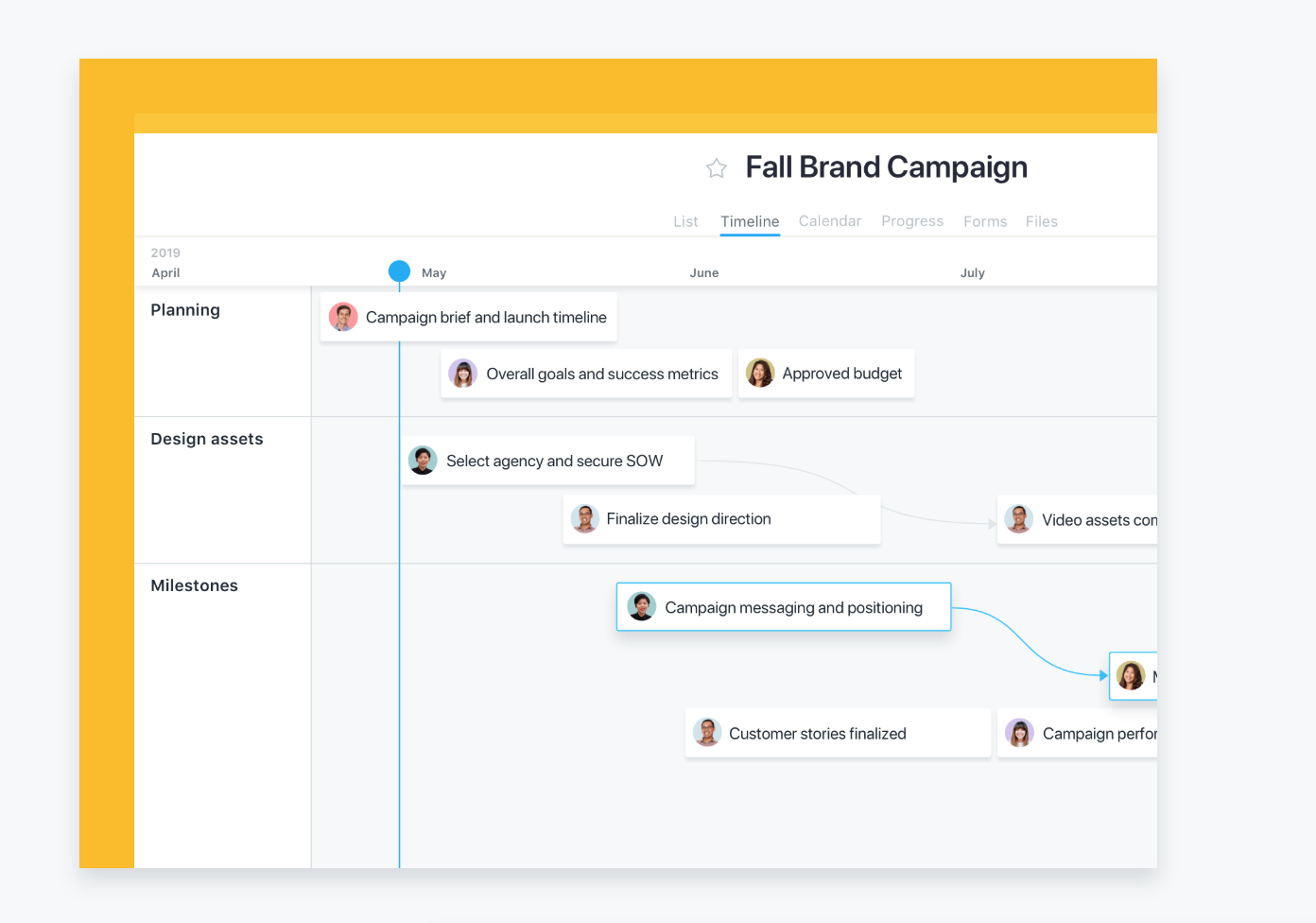Open the Forms tab
The width and height of the screenshot is (1316, 923).
click(984, 220)
